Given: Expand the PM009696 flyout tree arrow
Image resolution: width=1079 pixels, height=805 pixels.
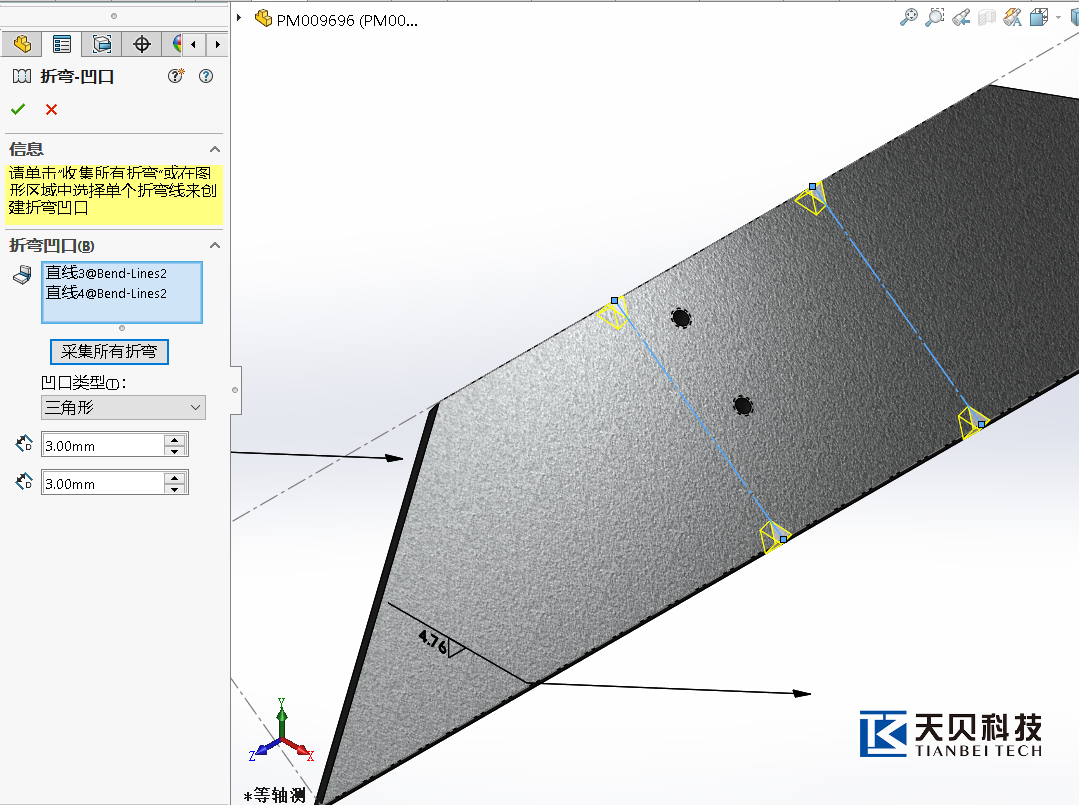Looking at the screenshot, I should 239,18.
